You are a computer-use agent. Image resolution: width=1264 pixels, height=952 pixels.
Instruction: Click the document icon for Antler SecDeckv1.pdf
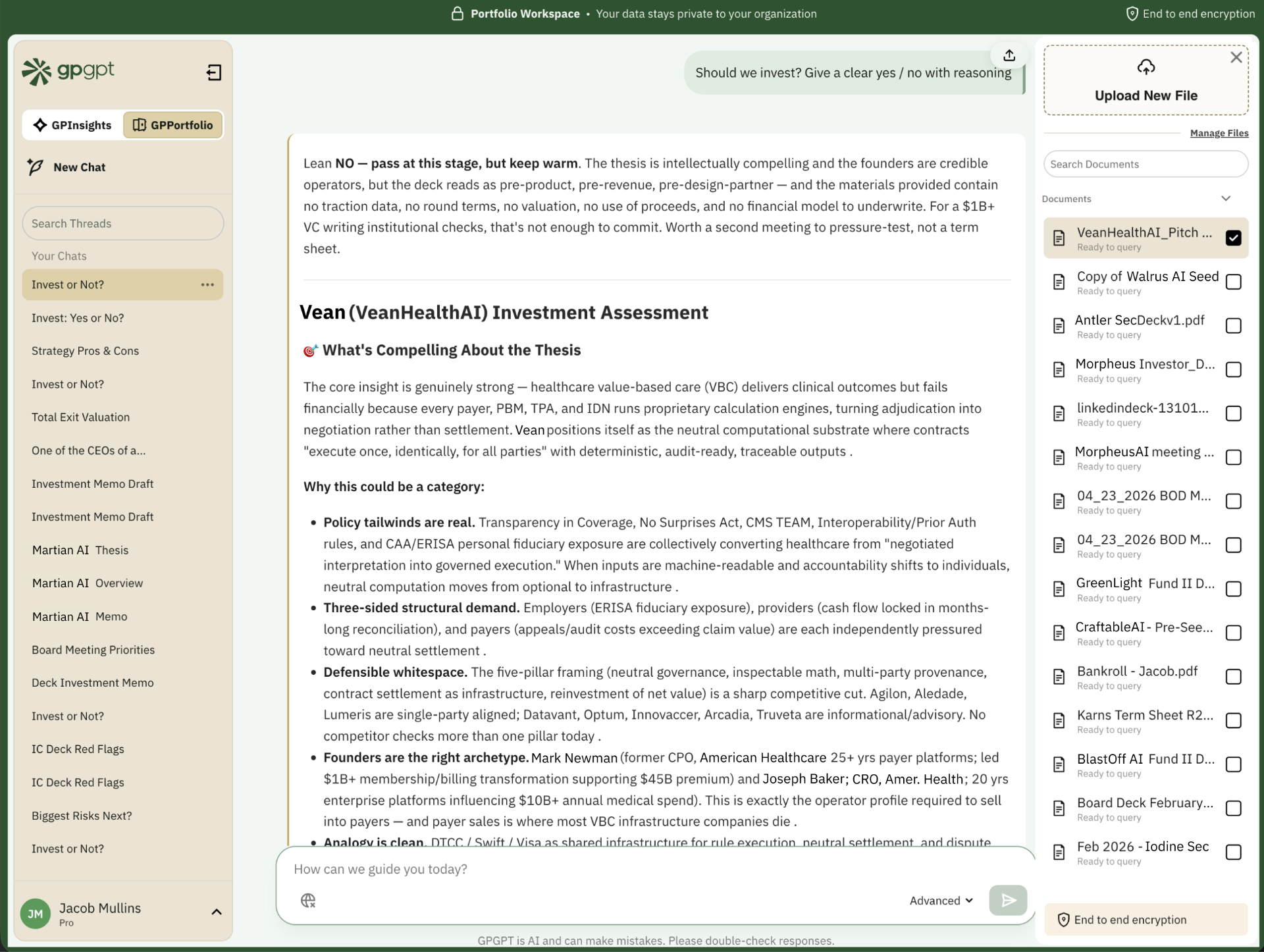coord(1059,326)
